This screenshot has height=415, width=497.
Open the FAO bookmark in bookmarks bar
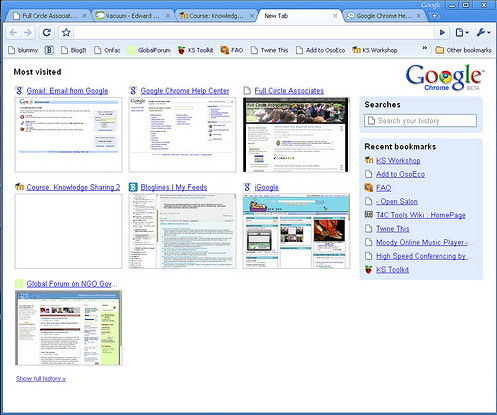pos(232,50)
